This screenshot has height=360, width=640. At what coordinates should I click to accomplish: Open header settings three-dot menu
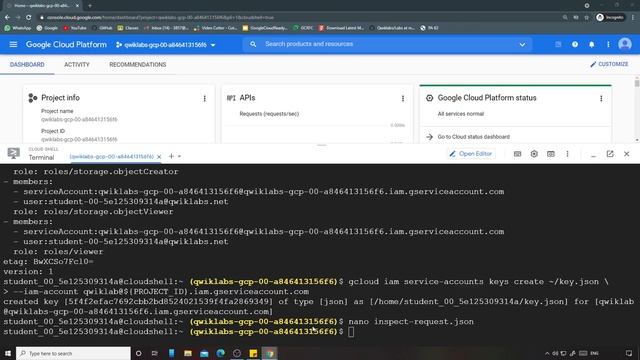pyautogui.click(x=608, y=44)
